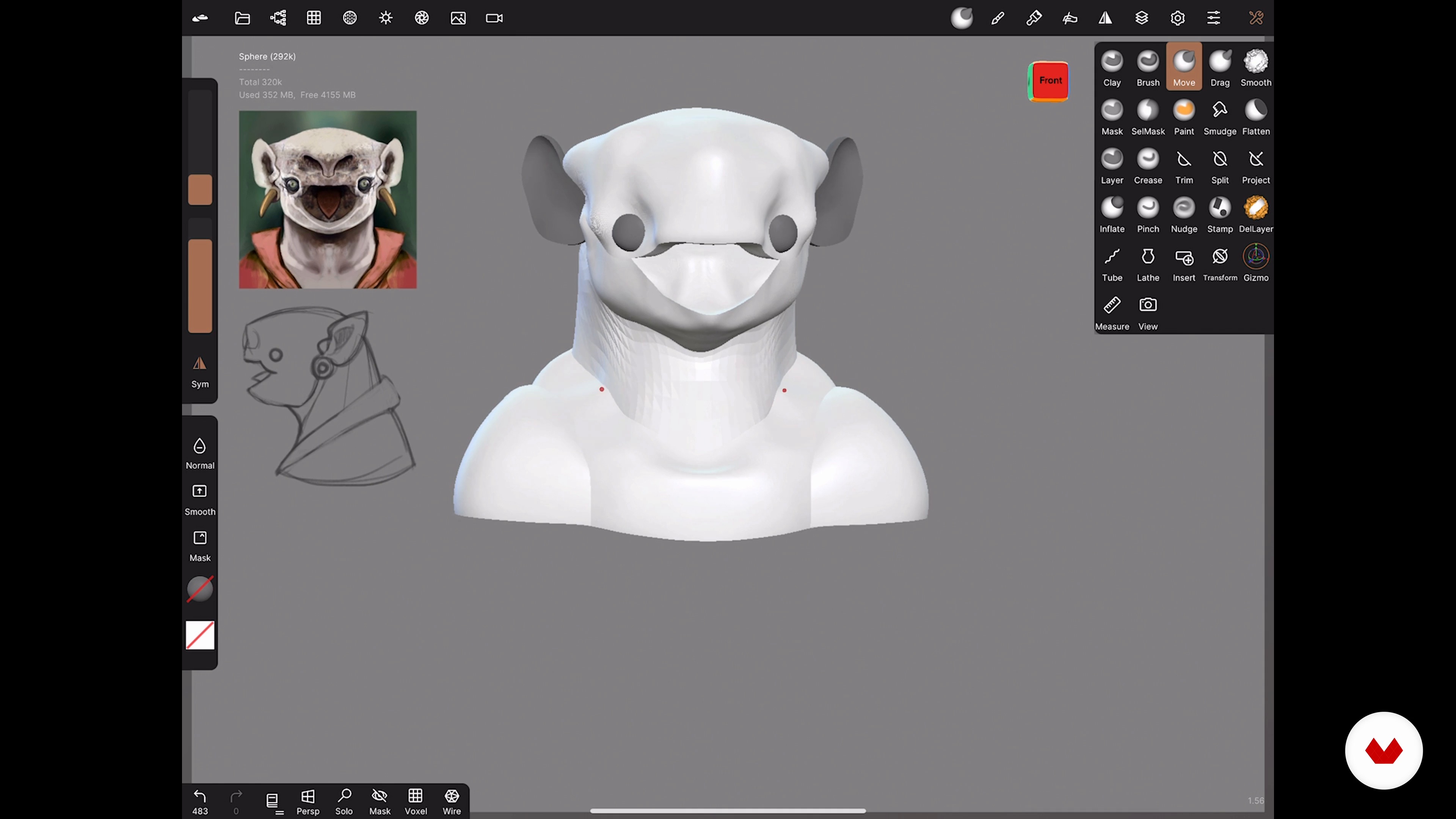Adjust the brush intensity slider
Screen dimensions: 1456x819
click(x=199, y=275)
